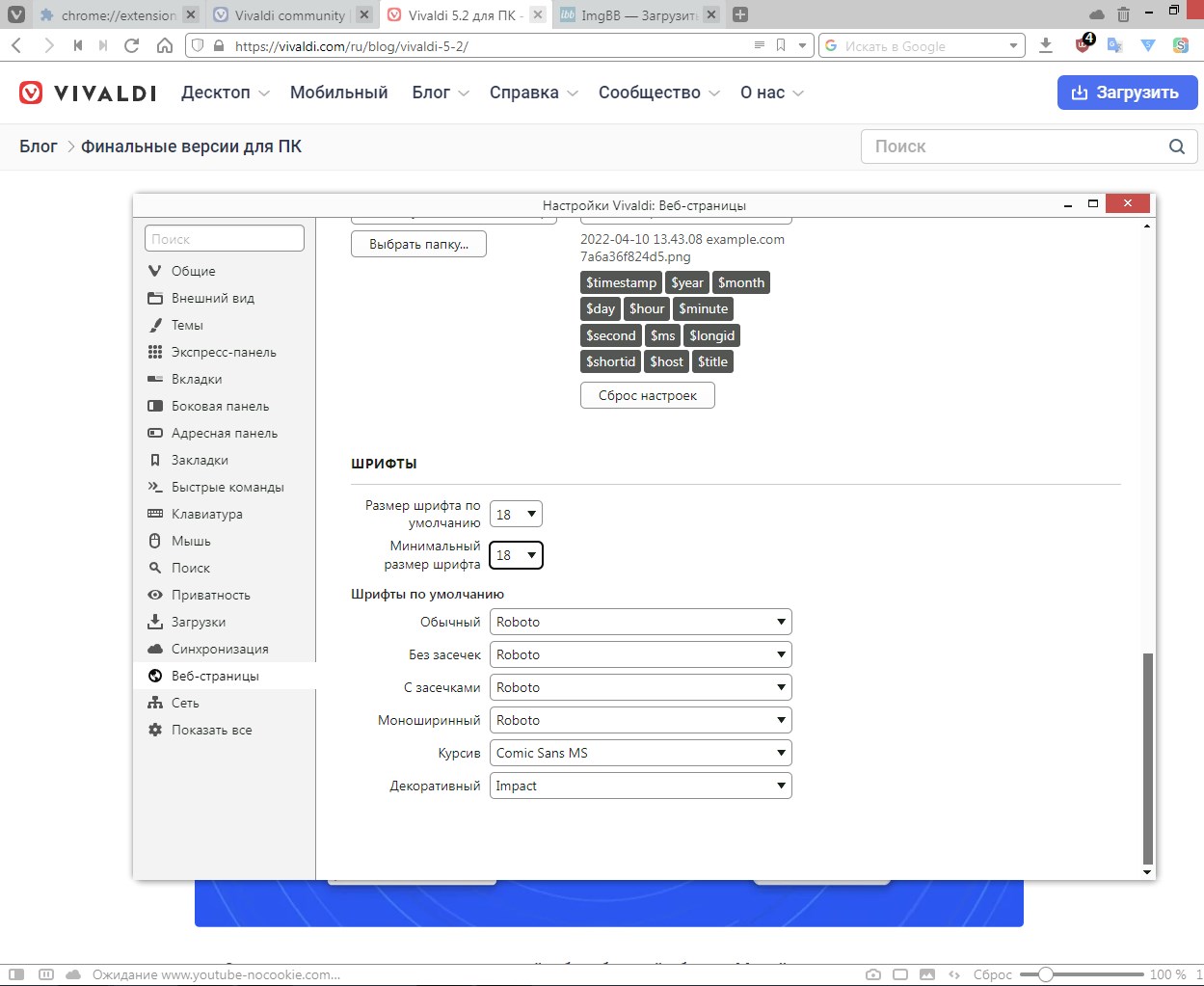Open the Downloads arrow icon in toolbar
The image size is (1204, 986).
(1046, 45)
